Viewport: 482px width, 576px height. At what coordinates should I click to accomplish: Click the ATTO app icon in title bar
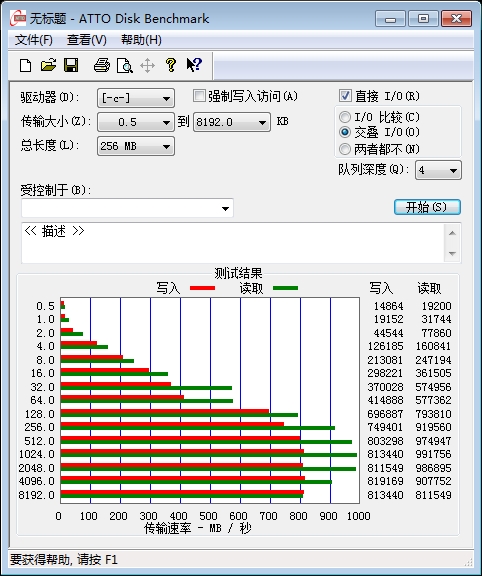(x=18, y=18)
